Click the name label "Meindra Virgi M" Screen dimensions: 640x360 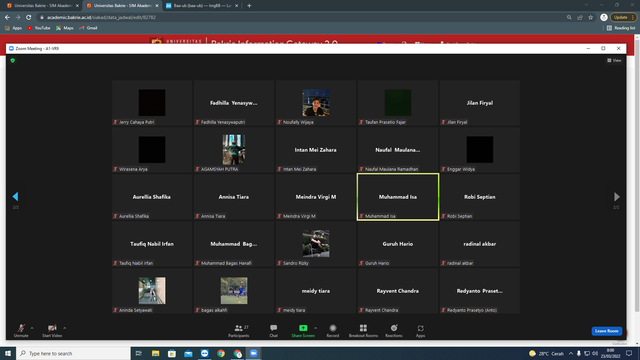coord(299,216)
